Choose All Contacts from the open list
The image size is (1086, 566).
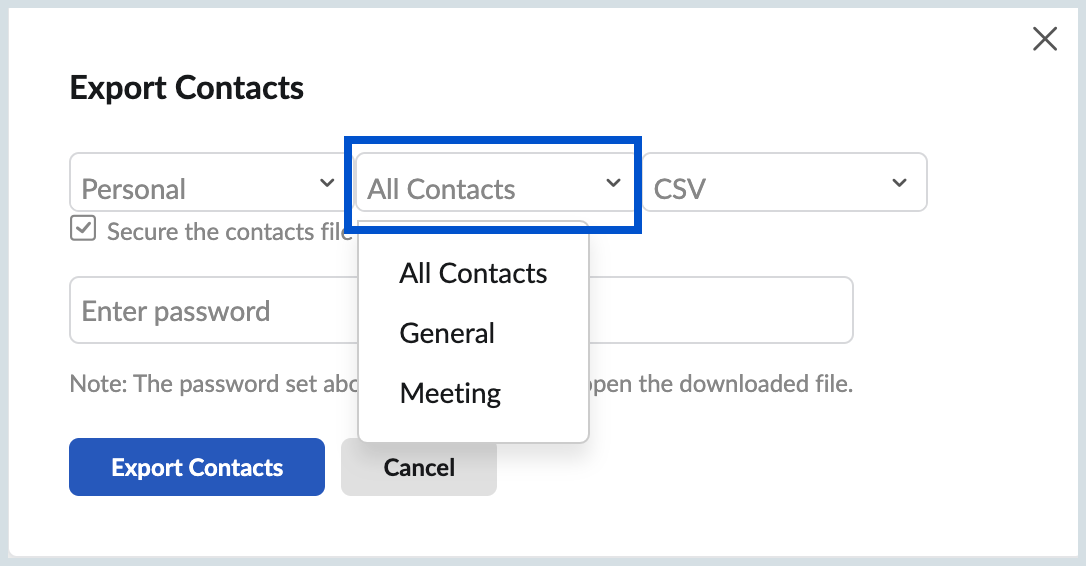tap(473, 274)
